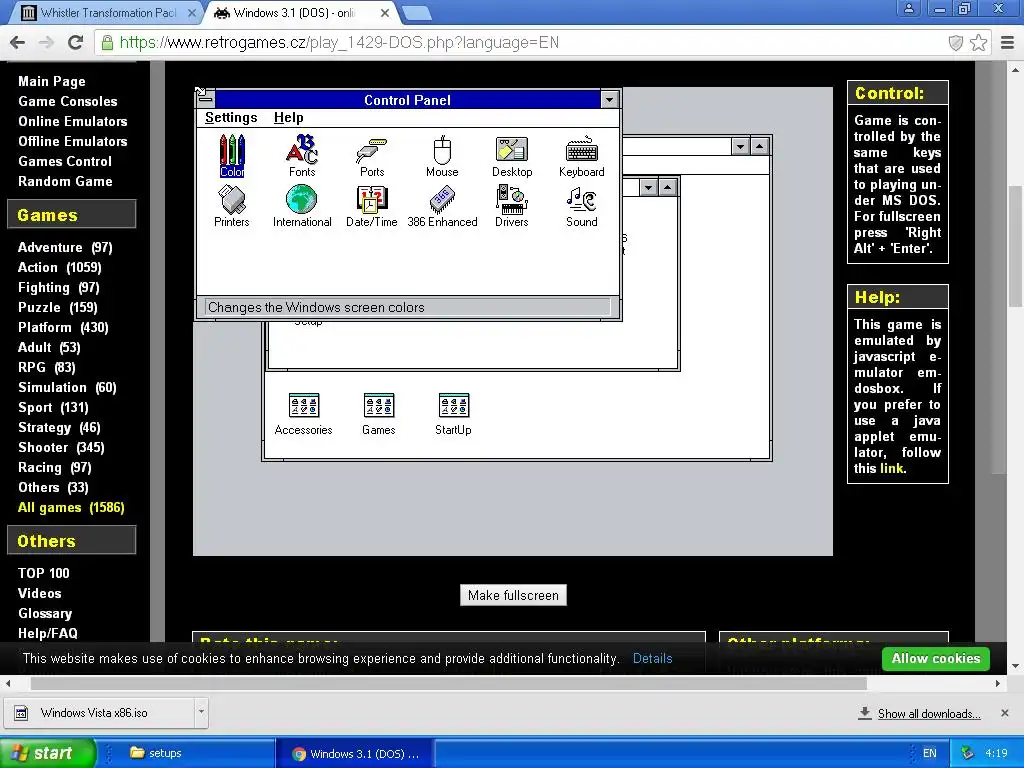Open the Main Page sidebar link

tap(52, 81)
